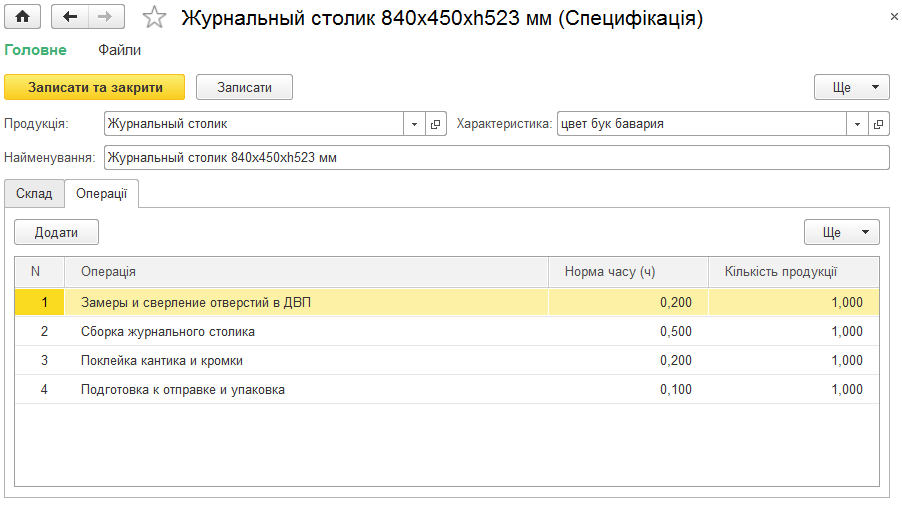
Task: Select the Операції tab
Action: [x=101, y=194]
